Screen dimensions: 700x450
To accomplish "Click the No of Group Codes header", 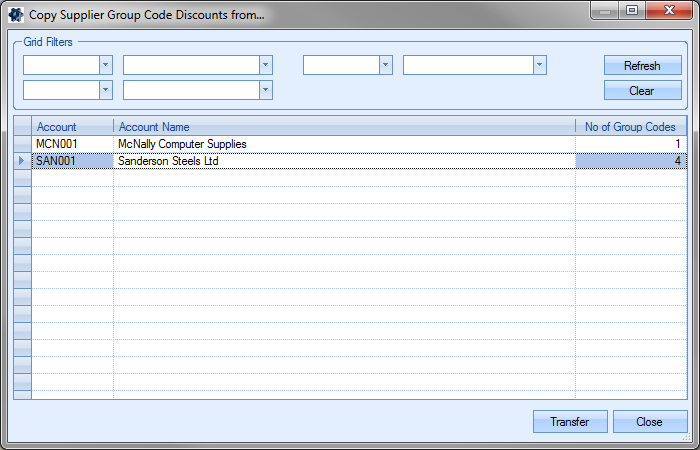I will click(630, 127).
